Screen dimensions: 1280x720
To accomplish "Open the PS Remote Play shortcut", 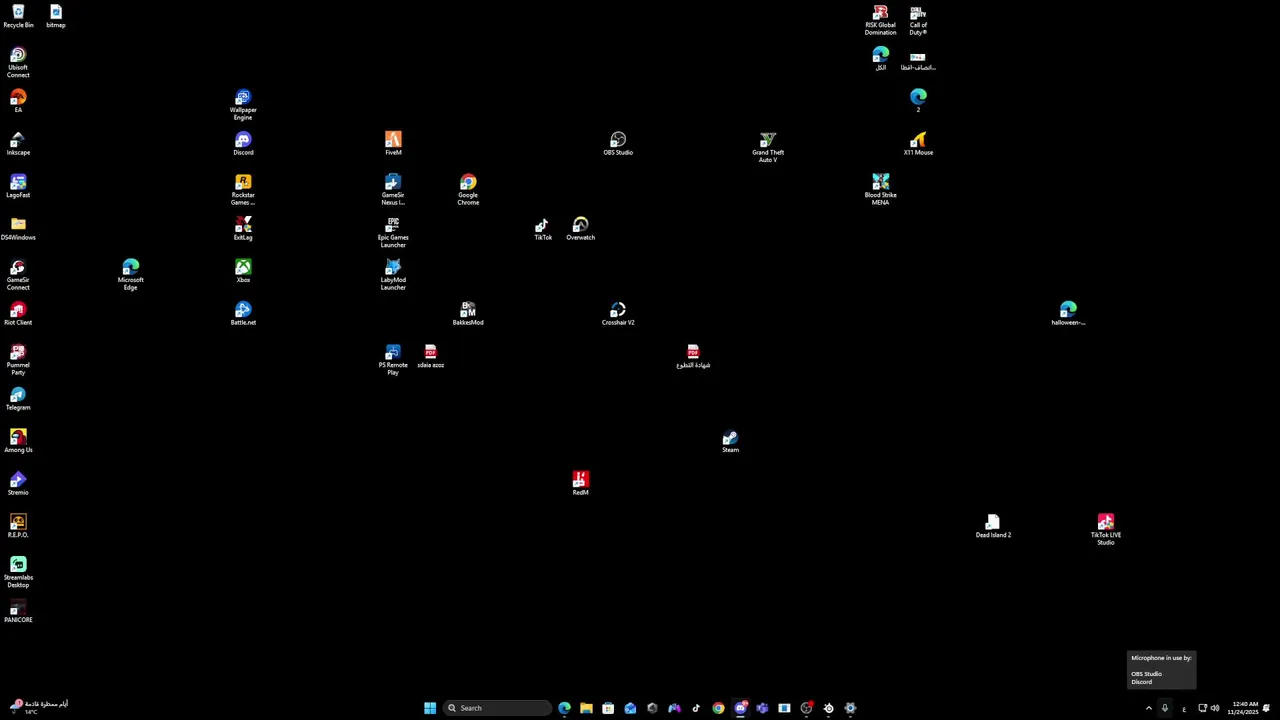I will coord(393,360).
